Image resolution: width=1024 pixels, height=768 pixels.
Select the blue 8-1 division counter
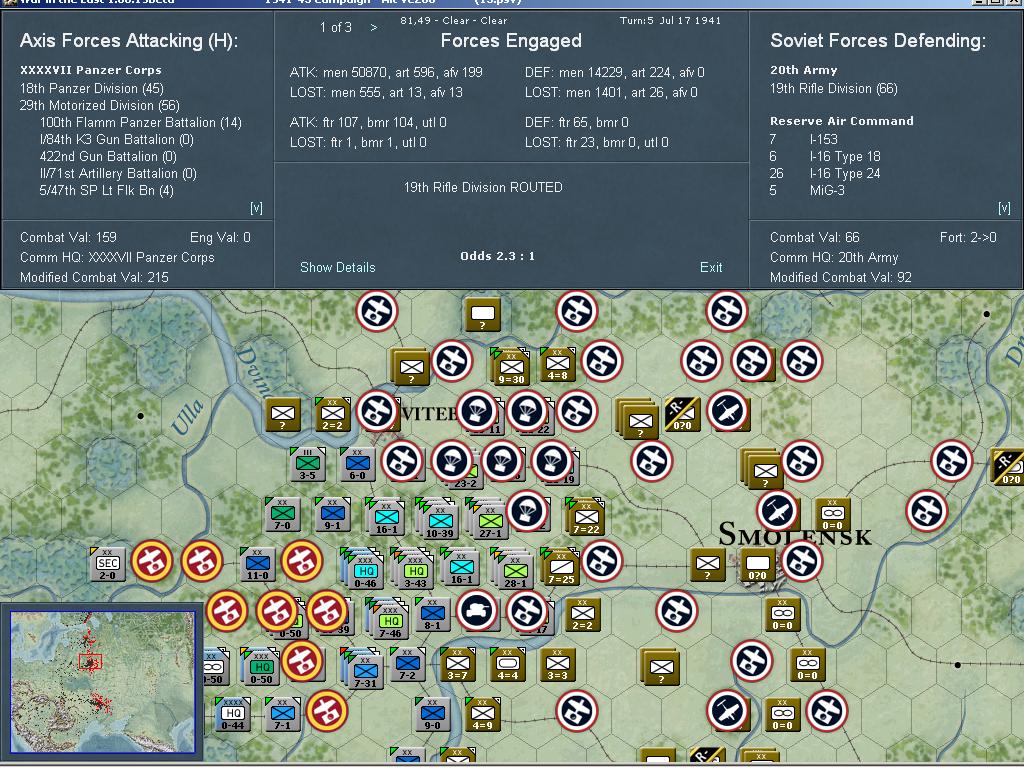[432, 614]
